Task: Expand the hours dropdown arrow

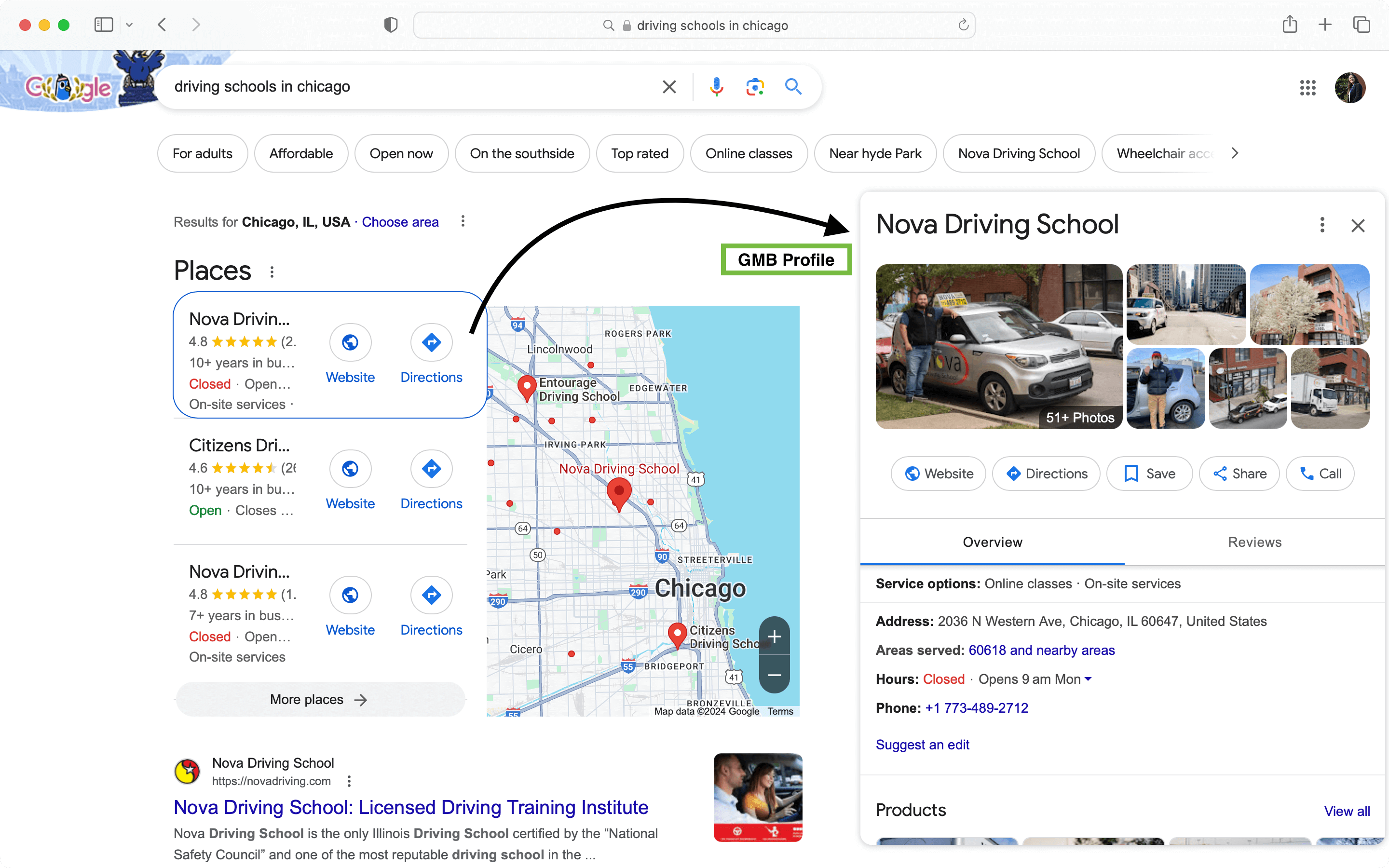Action: [1088, 679]
